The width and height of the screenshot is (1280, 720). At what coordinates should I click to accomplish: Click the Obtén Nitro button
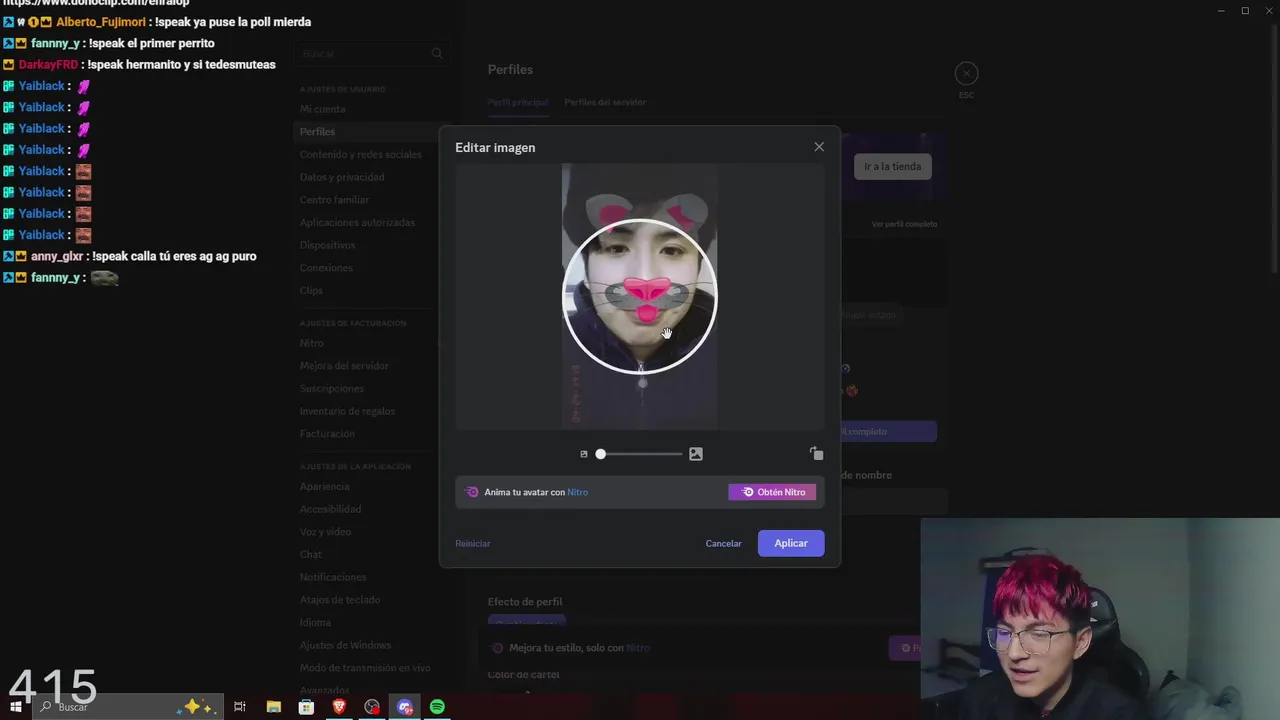(772, 492)
